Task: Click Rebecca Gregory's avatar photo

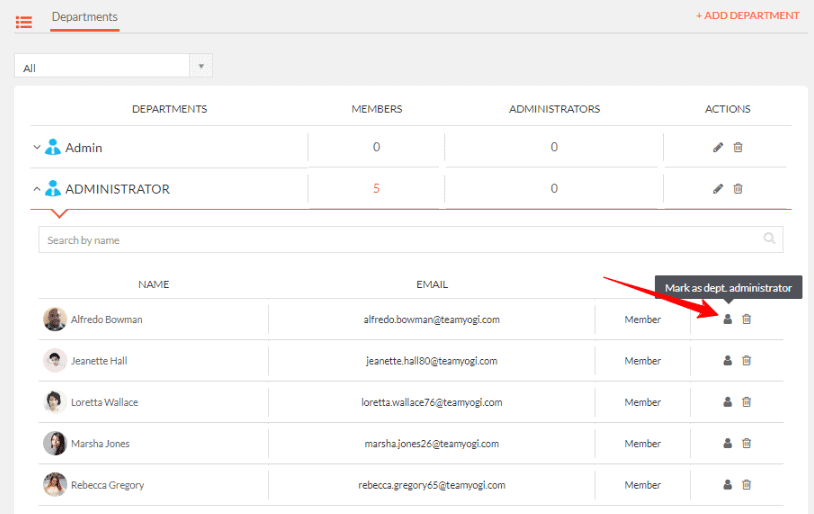Action: [55, 485]
